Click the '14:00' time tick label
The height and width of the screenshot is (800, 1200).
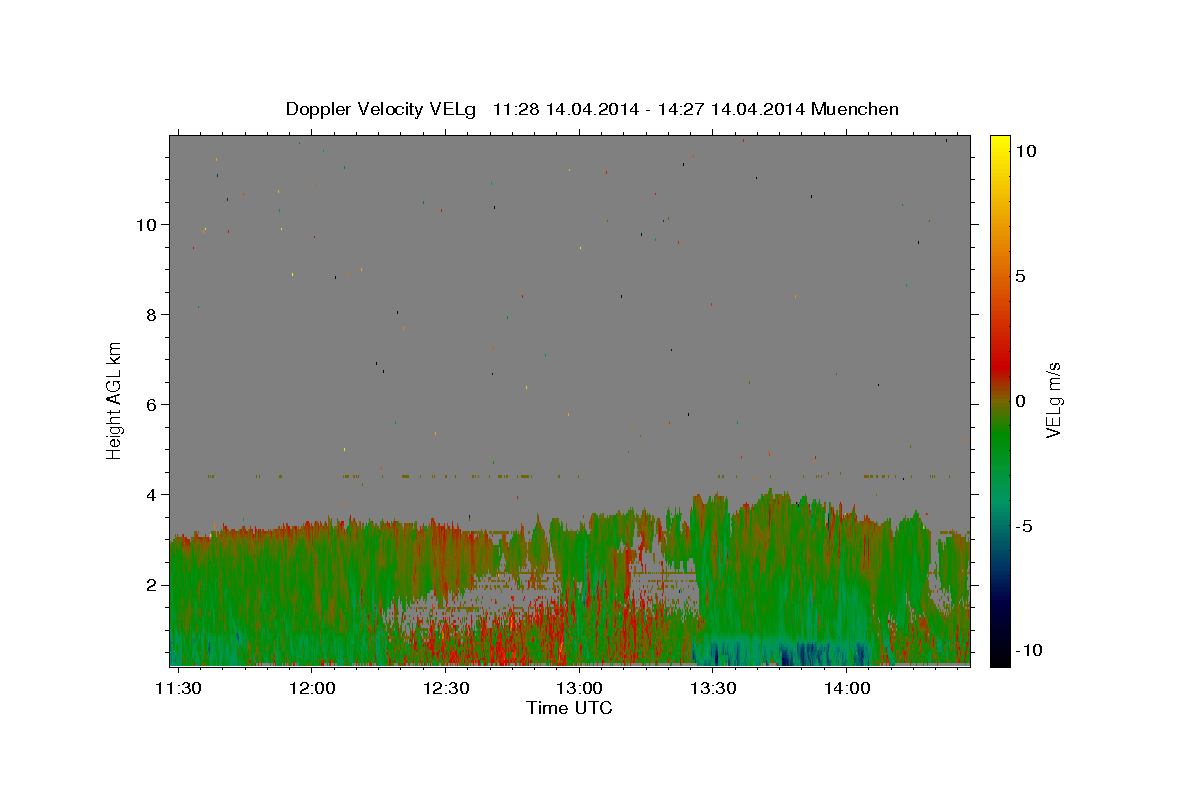tap(847, 688)
